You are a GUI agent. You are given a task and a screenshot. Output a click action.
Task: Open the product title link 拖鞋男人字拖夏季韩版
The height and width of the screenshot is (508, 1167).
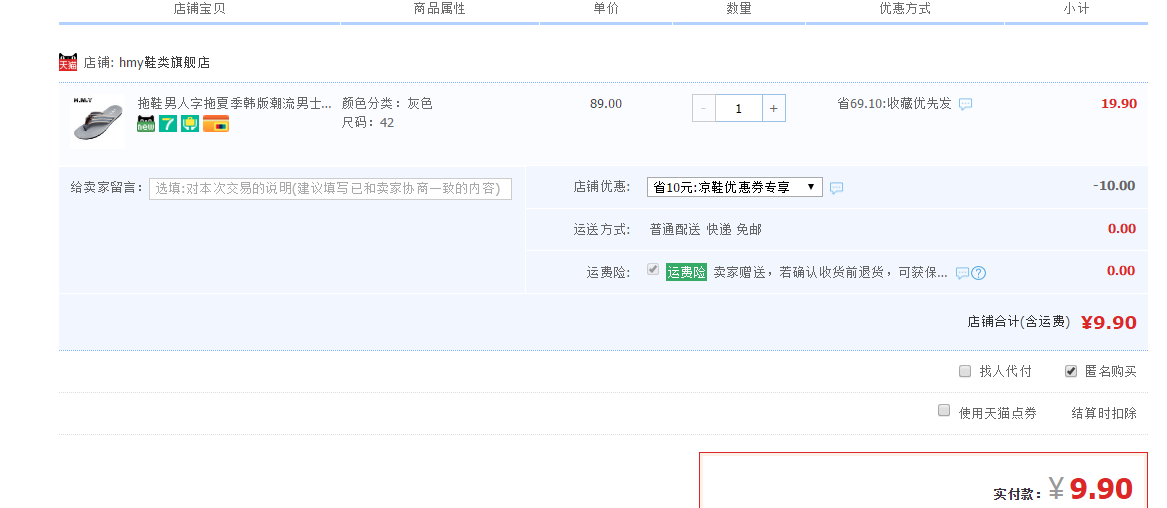[x=234, y=103]
